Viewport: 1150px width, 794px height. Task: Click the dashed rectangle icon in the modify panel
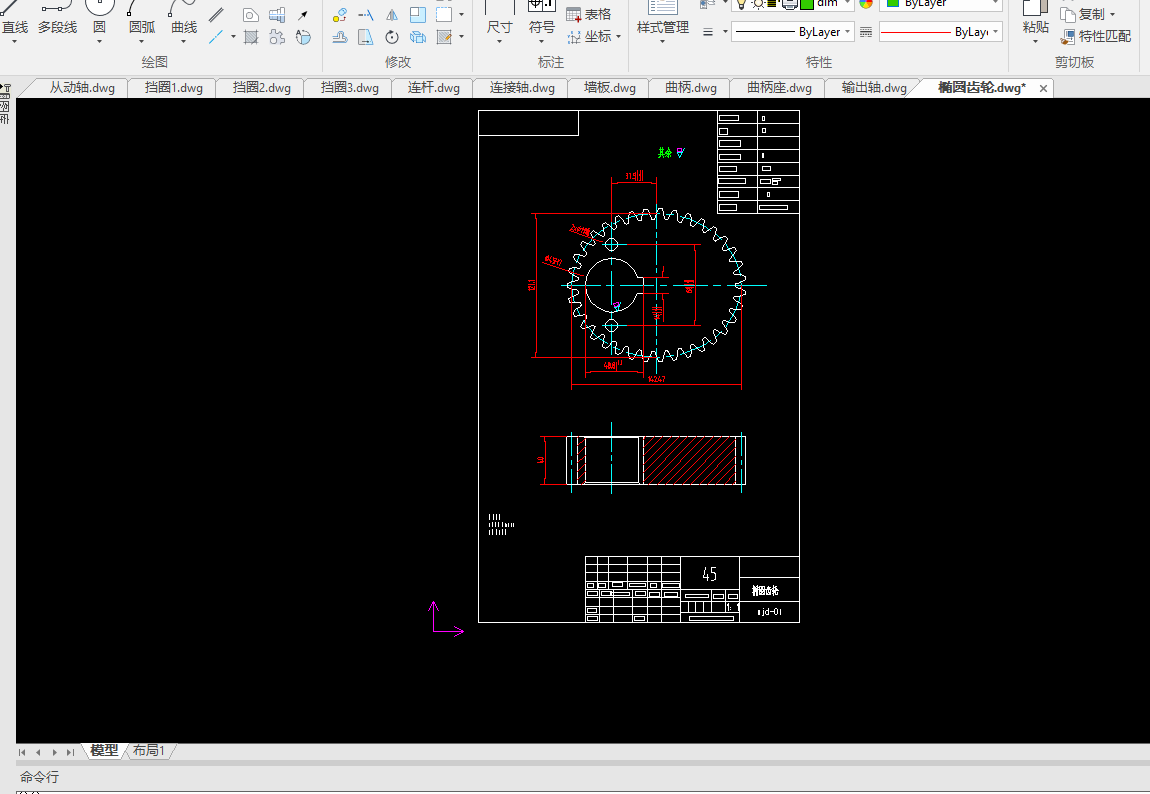(x=444, y=15)
